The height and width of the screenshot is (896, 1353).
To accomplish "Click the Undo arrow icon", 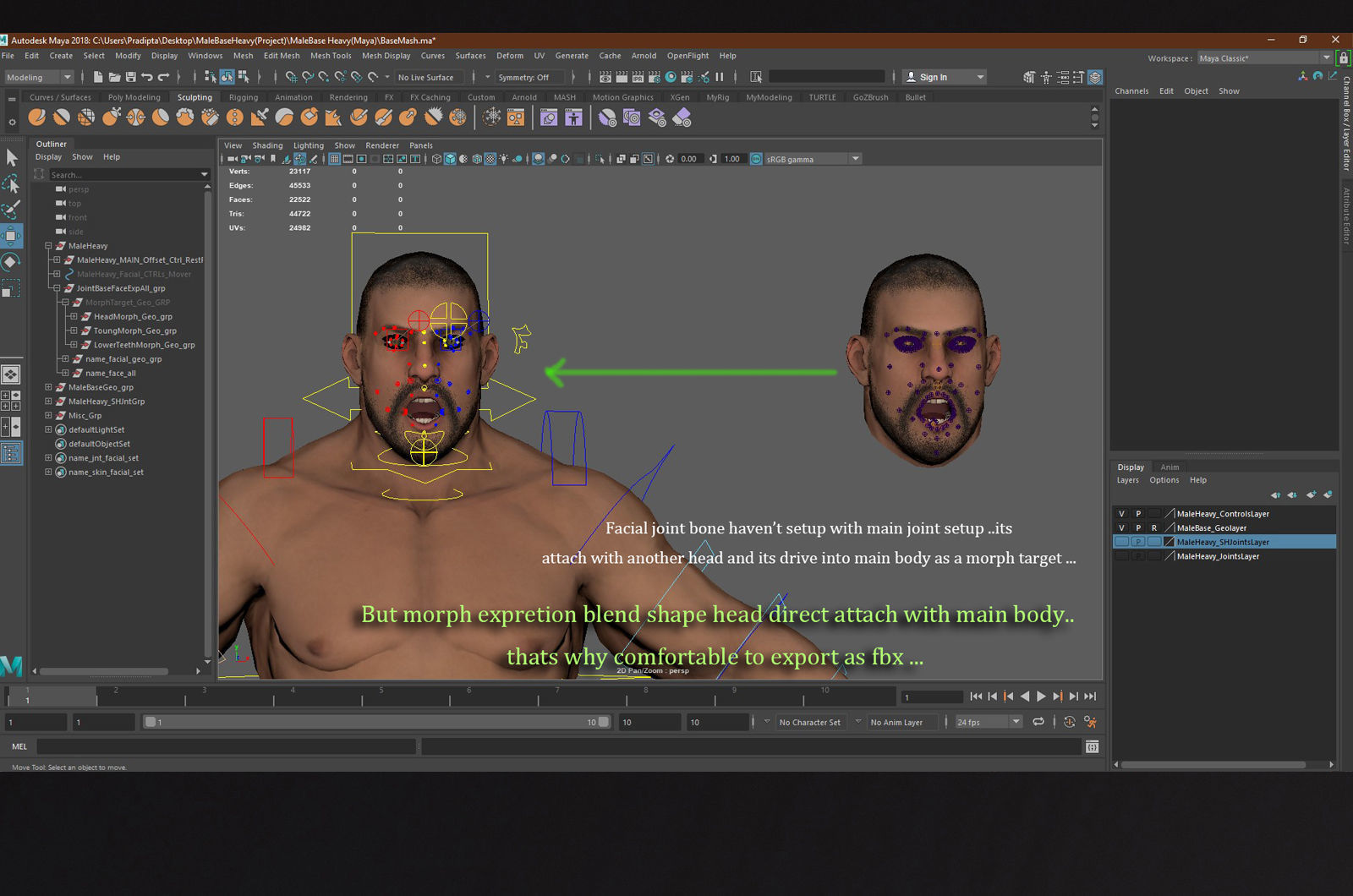I will (x=147, y=77).
